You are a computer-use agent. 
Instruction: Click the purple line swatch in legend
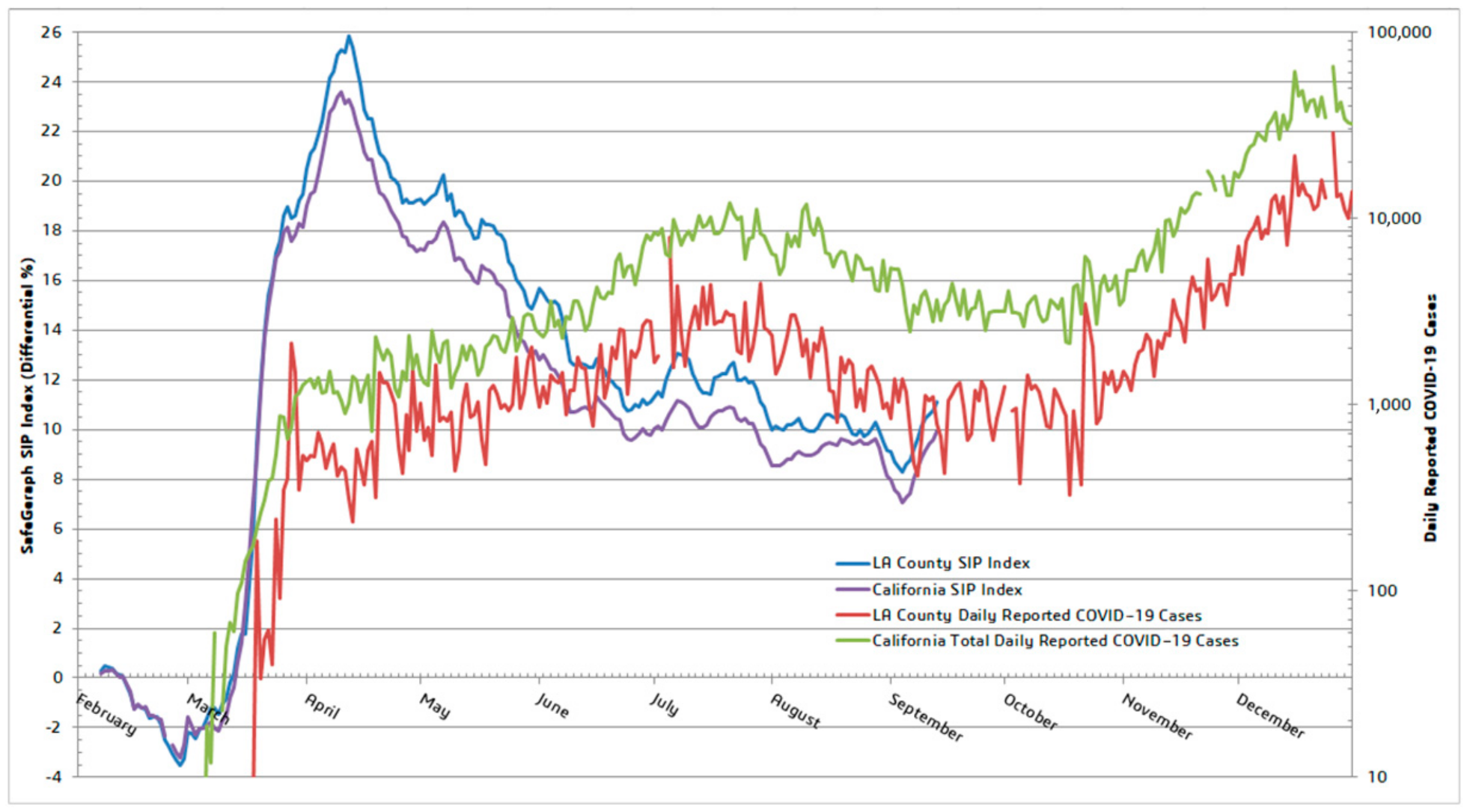[x=853, y=590]
